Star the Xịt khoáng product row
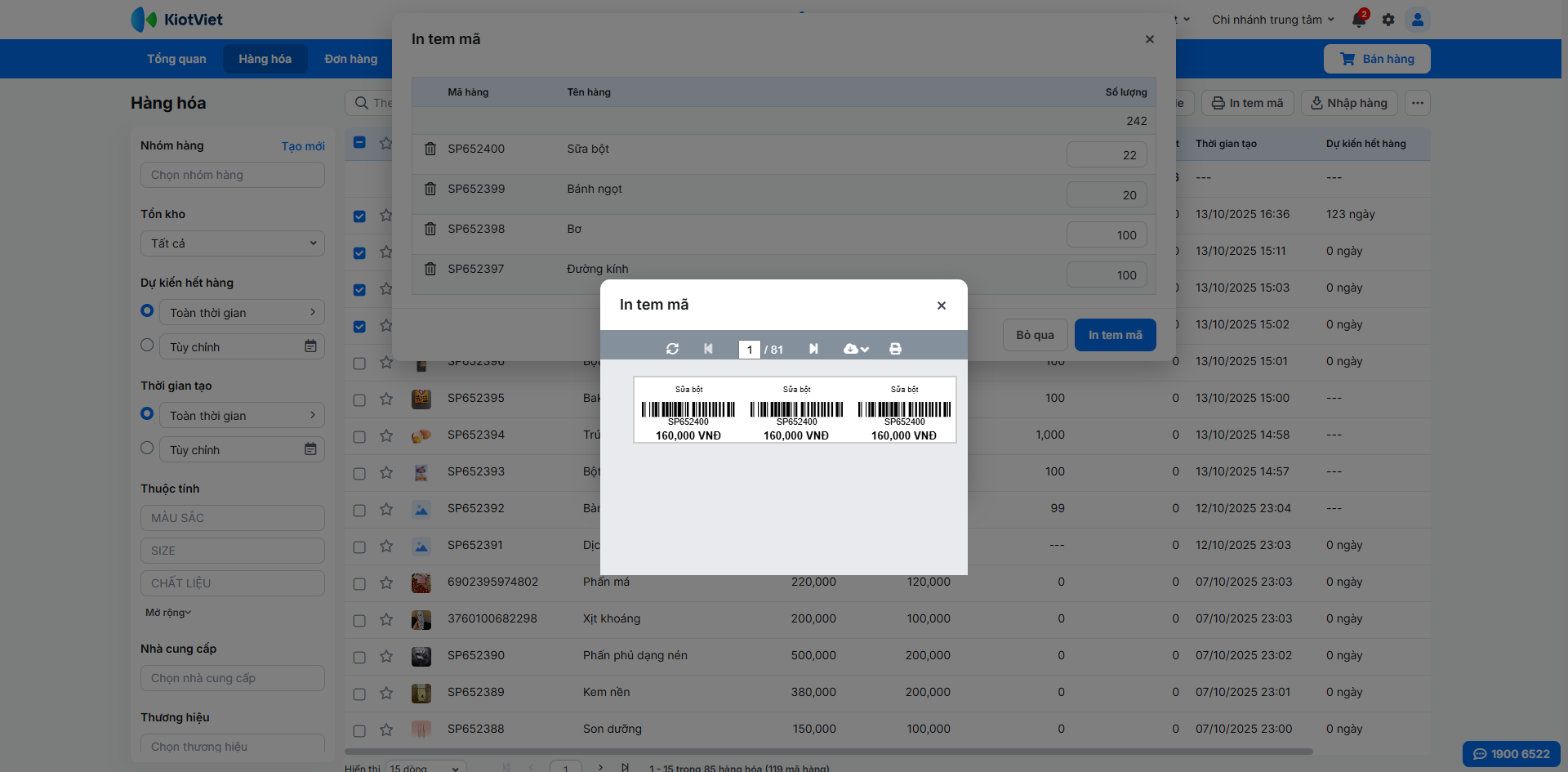 [386, 619]
